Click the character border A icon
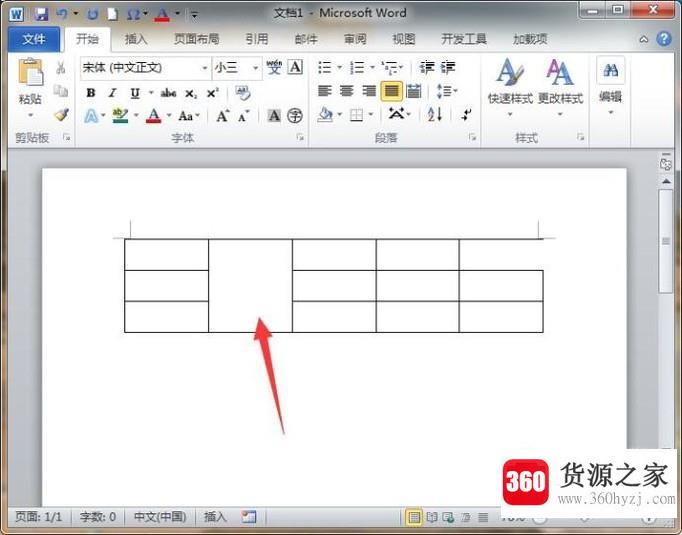 point(295,67)
